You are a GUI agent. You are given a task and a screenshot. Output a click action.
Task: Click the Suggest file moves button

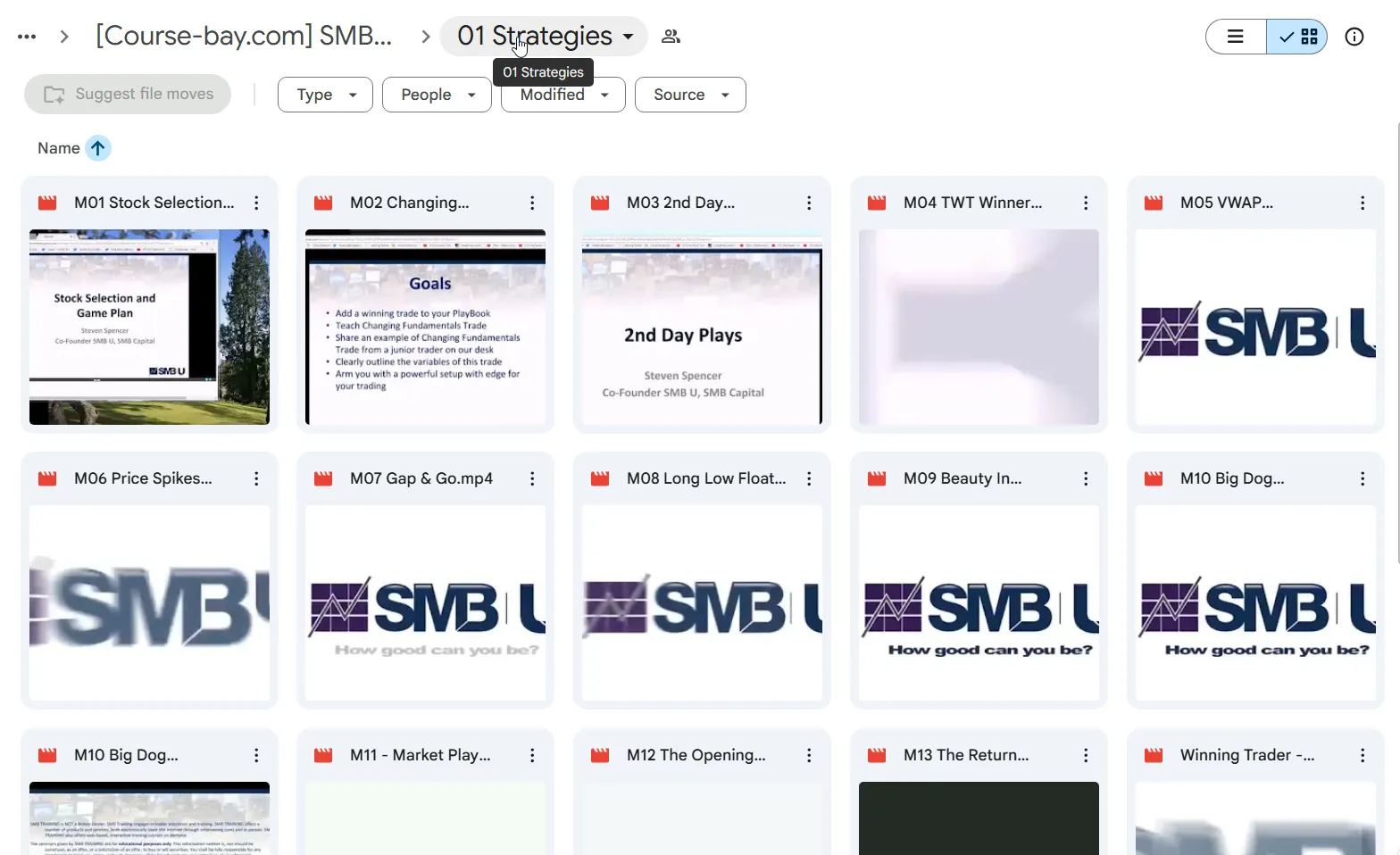point(128,94)
